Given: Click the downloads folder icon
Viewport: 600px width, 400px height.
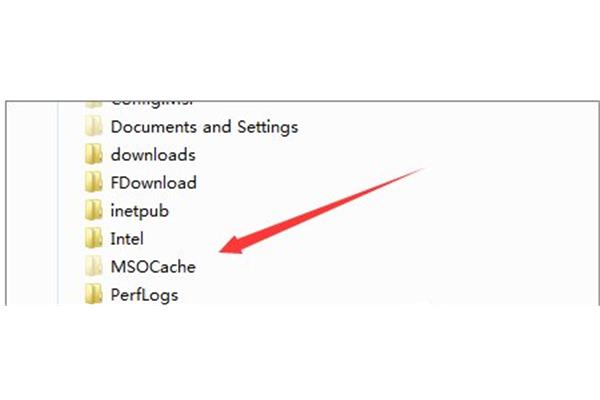Looking at the screenshot, I should point(93,154).
